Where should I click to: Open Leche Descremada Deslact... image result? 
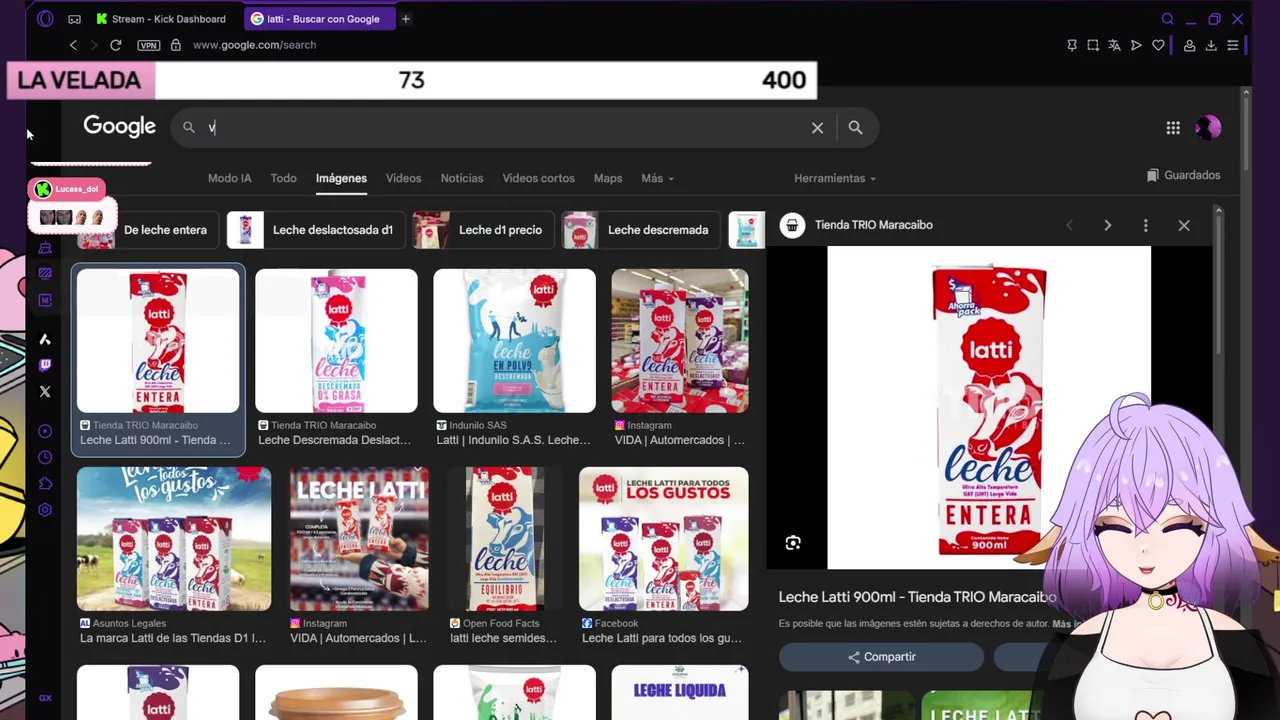pyautogui.click(x=336, y=341)
